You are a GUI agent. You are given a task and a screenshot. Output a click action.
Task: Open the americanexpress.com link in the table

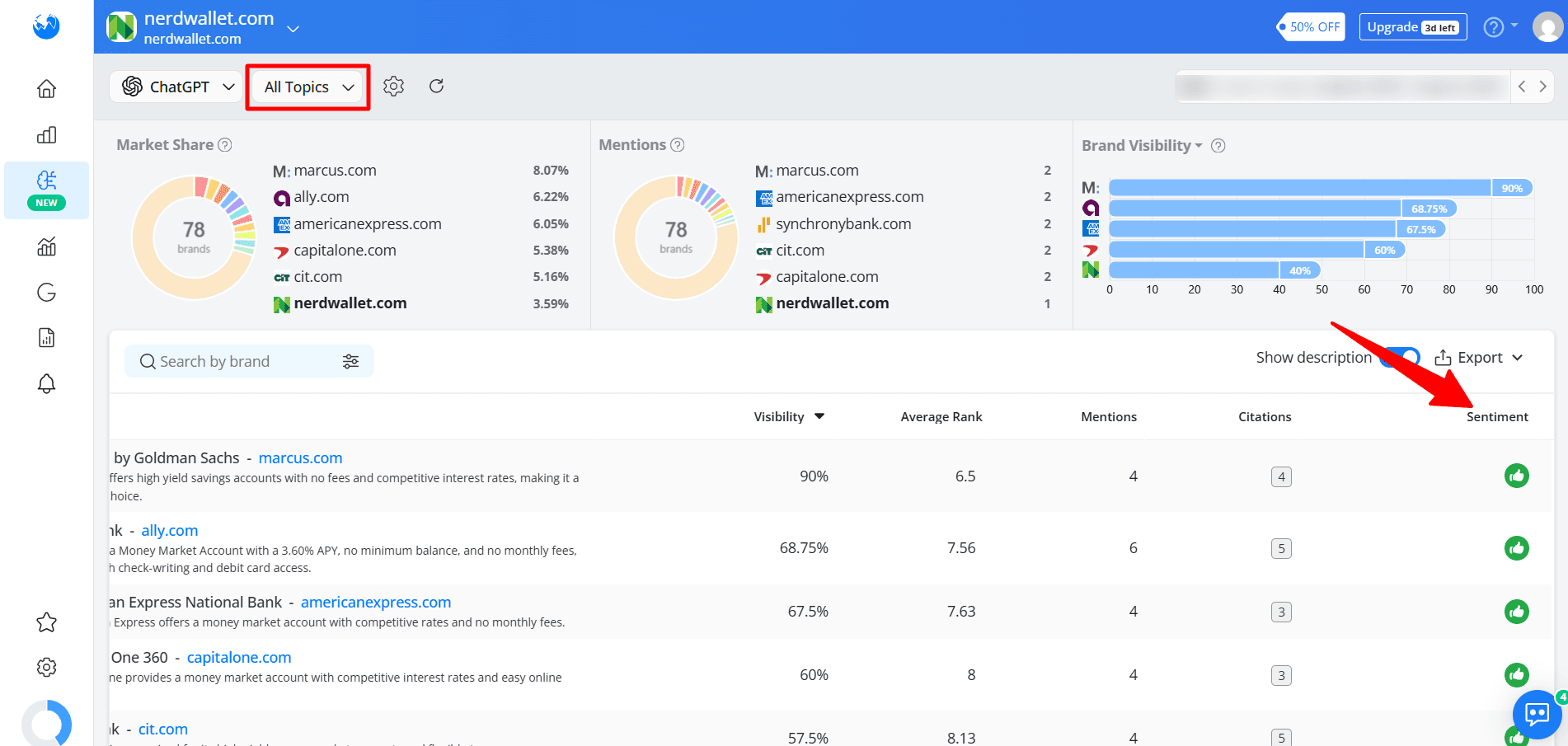[x=376, y=603]
